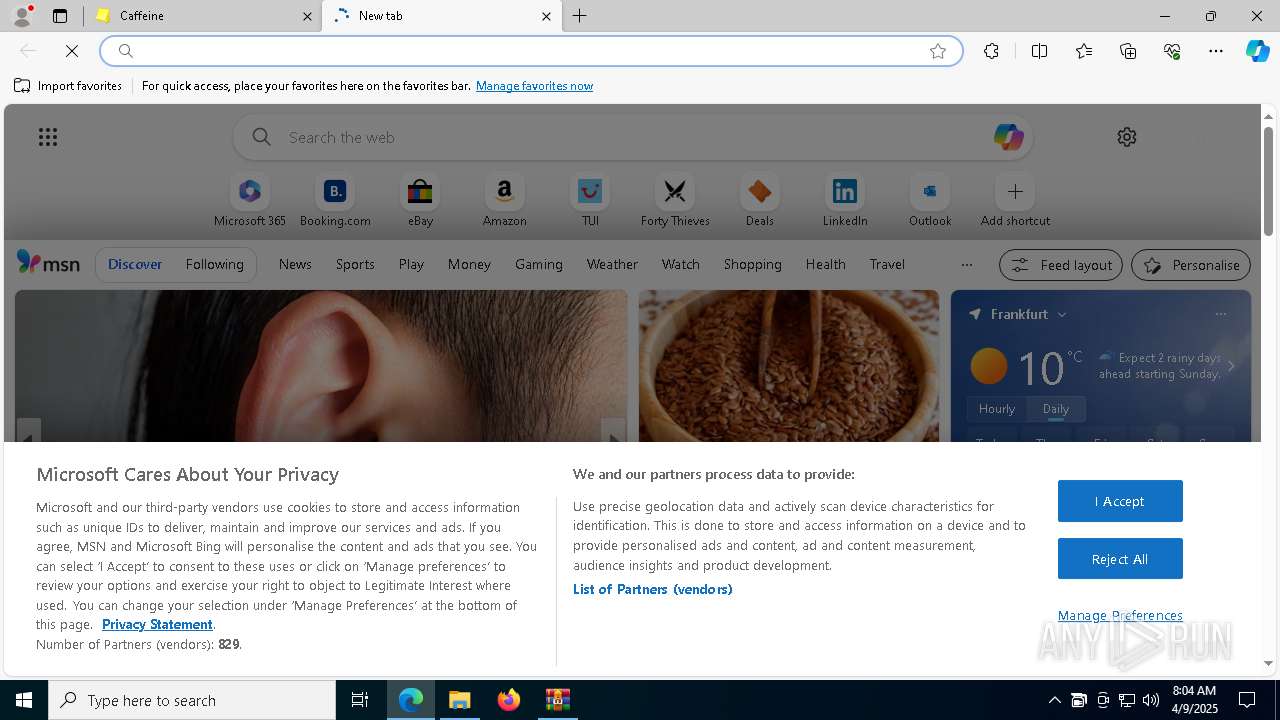The height and width of the screenshot is (720, 1280).
Task: Open the apps grid launcher
Action: [48, 137]
